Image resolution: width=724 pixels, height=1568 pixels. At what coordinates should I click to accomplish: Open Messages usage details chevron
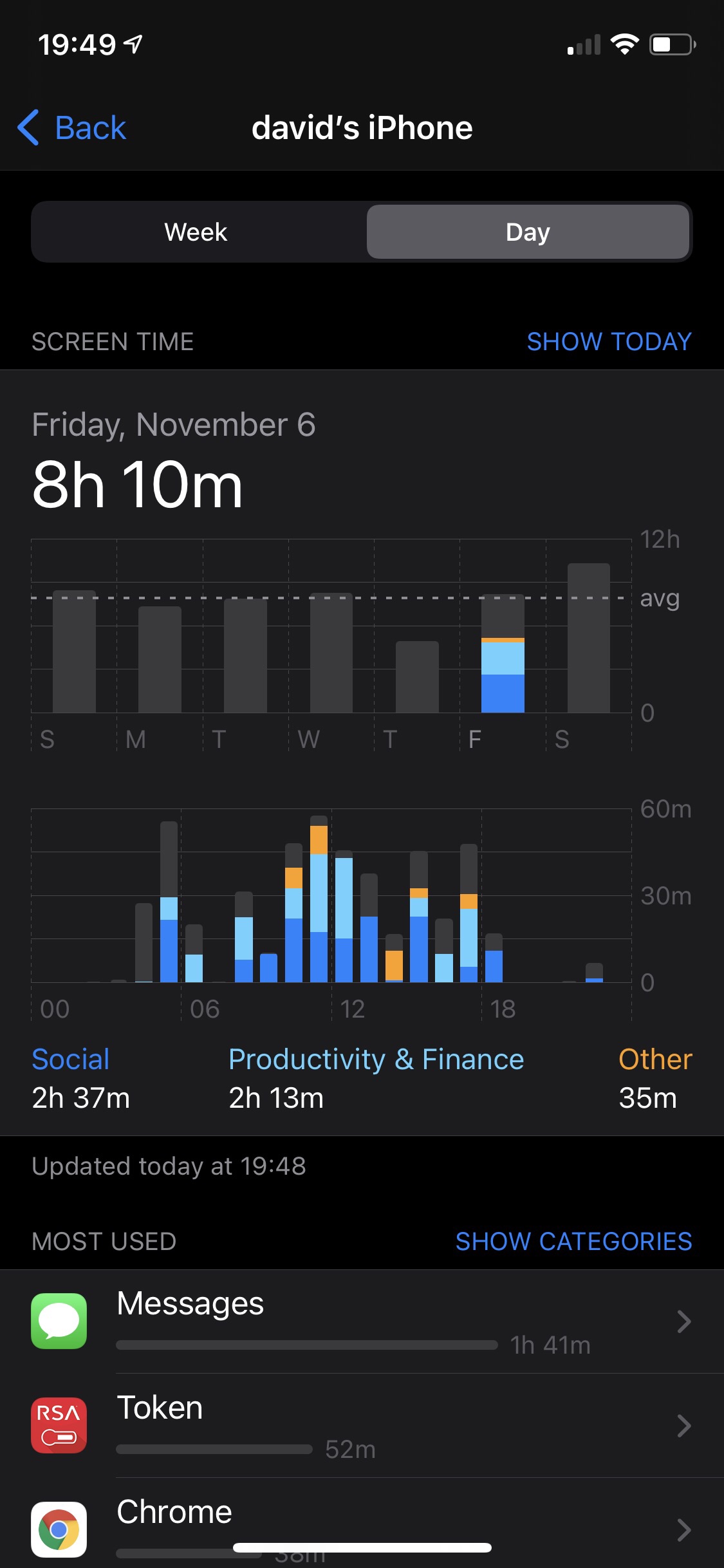[x=683, y=1321]
